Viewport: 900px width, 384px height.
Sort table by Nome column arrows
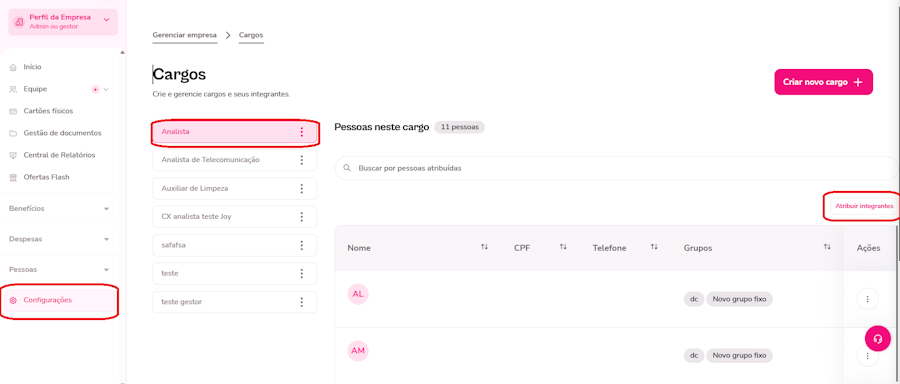[x=484, y=247]
